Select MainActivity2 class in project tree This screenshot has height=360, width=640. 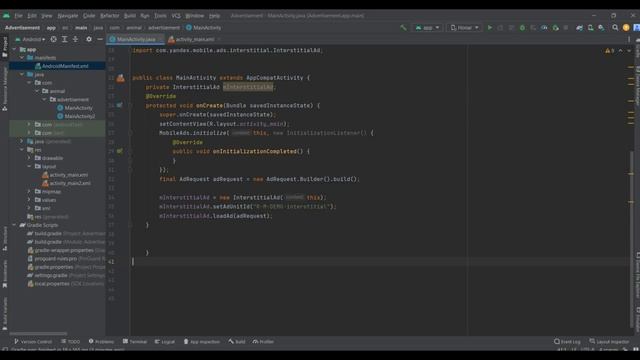76,116
